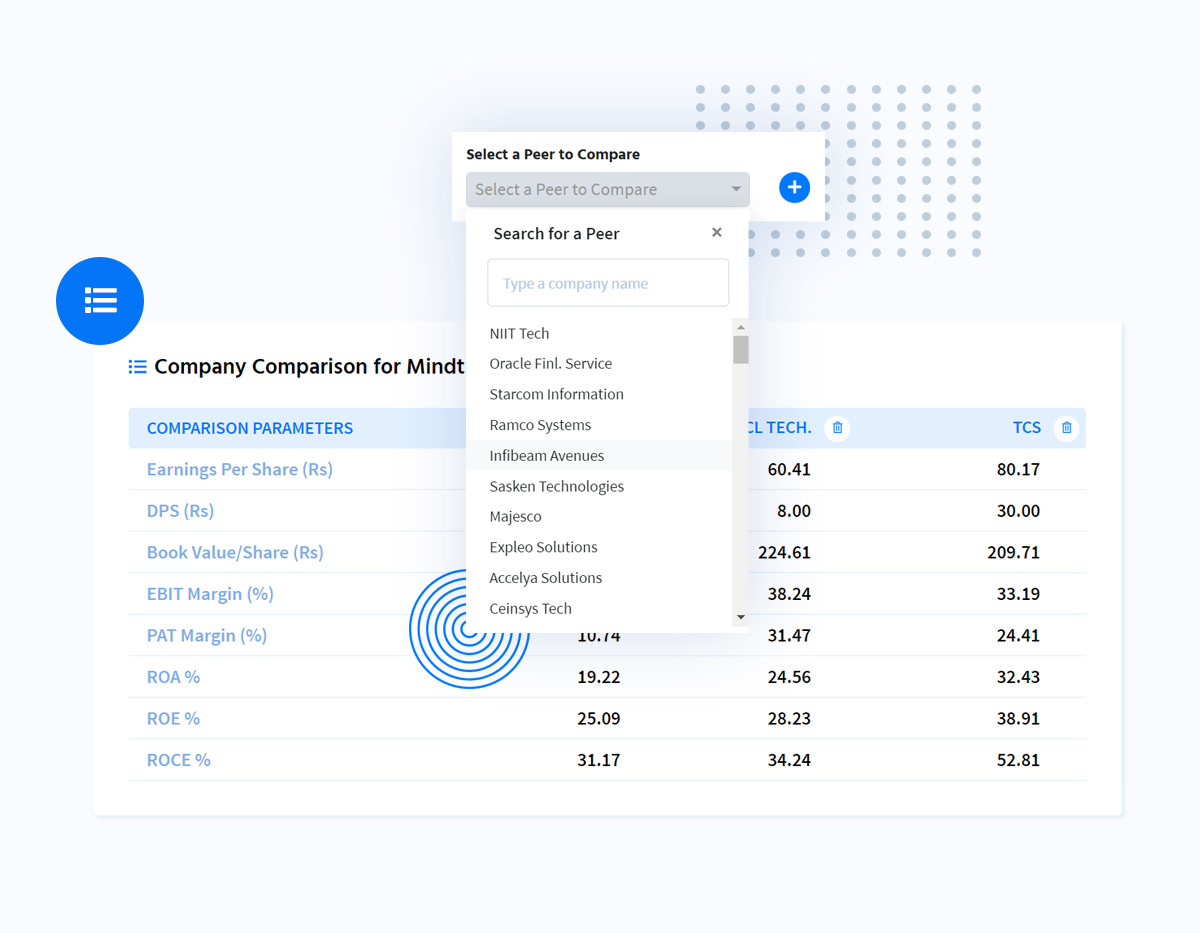Click TCS earnings value 80.17
The height and width of the screenshot is (933, 1200).
pyautogui.click(x=1018, y=469)
